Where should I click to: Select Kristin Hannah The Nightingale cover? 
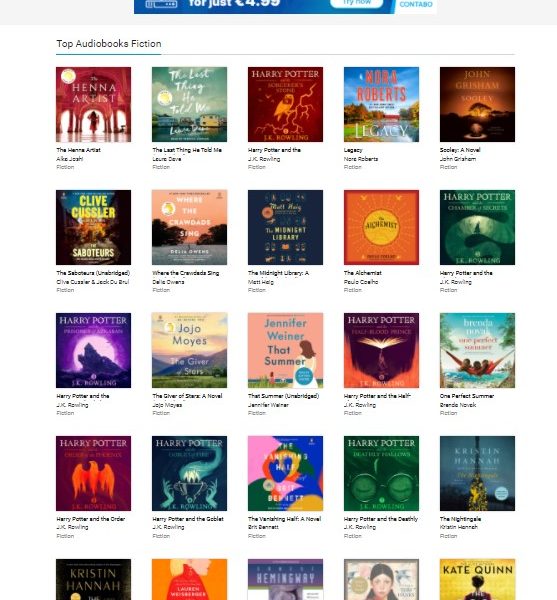pos(477,473)
